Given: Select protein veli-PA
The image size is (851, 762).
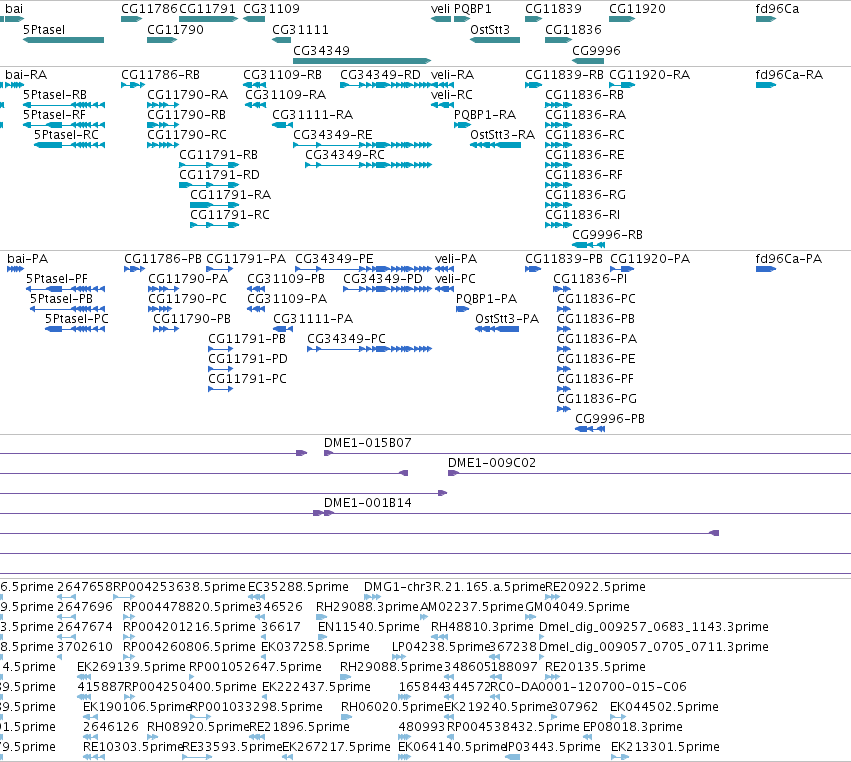Looking at the screenshot, I should click(444, 269).
